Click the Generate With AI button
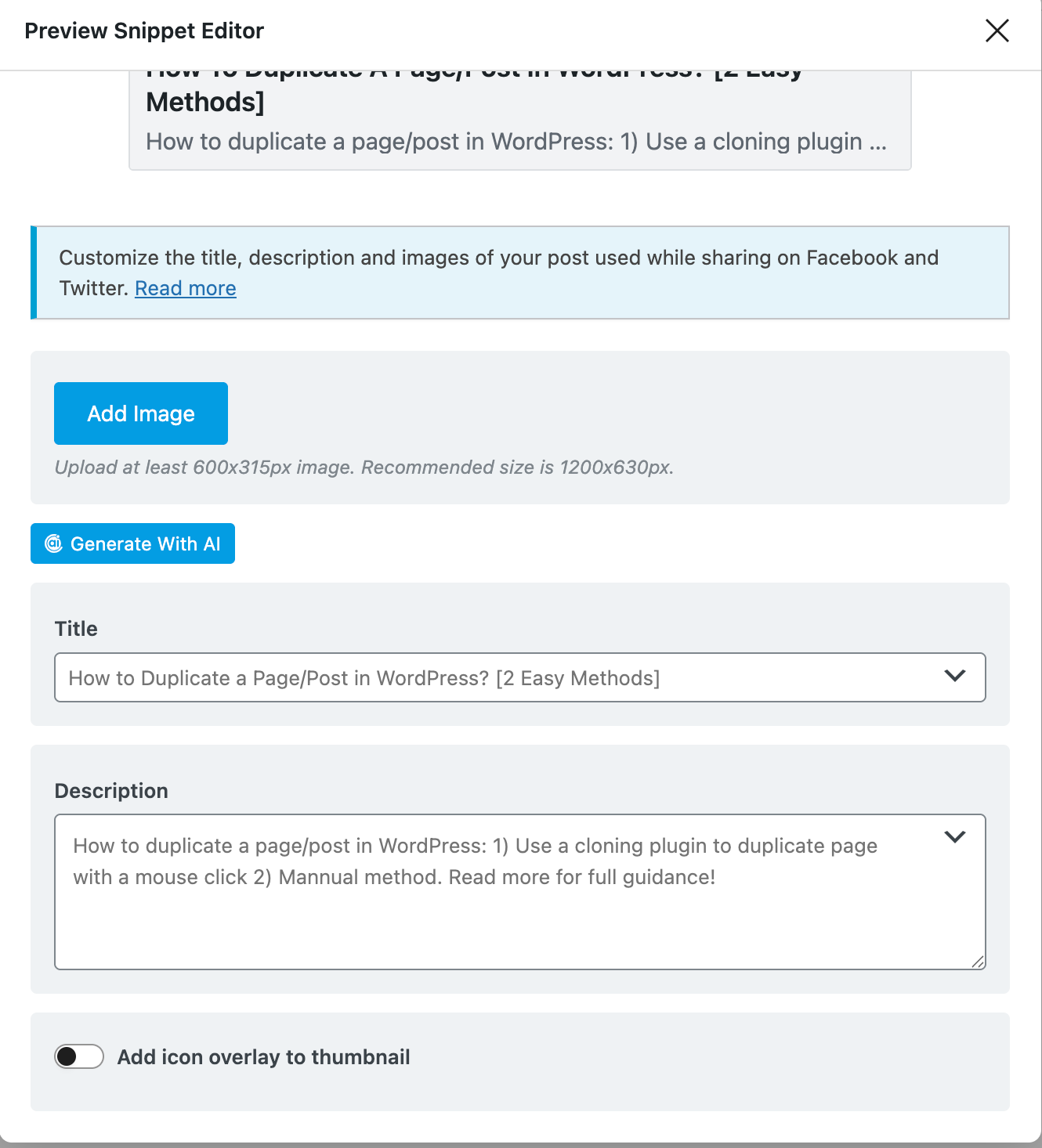The height and width of the screenshot is (1148, 1042). pos(132,543)
